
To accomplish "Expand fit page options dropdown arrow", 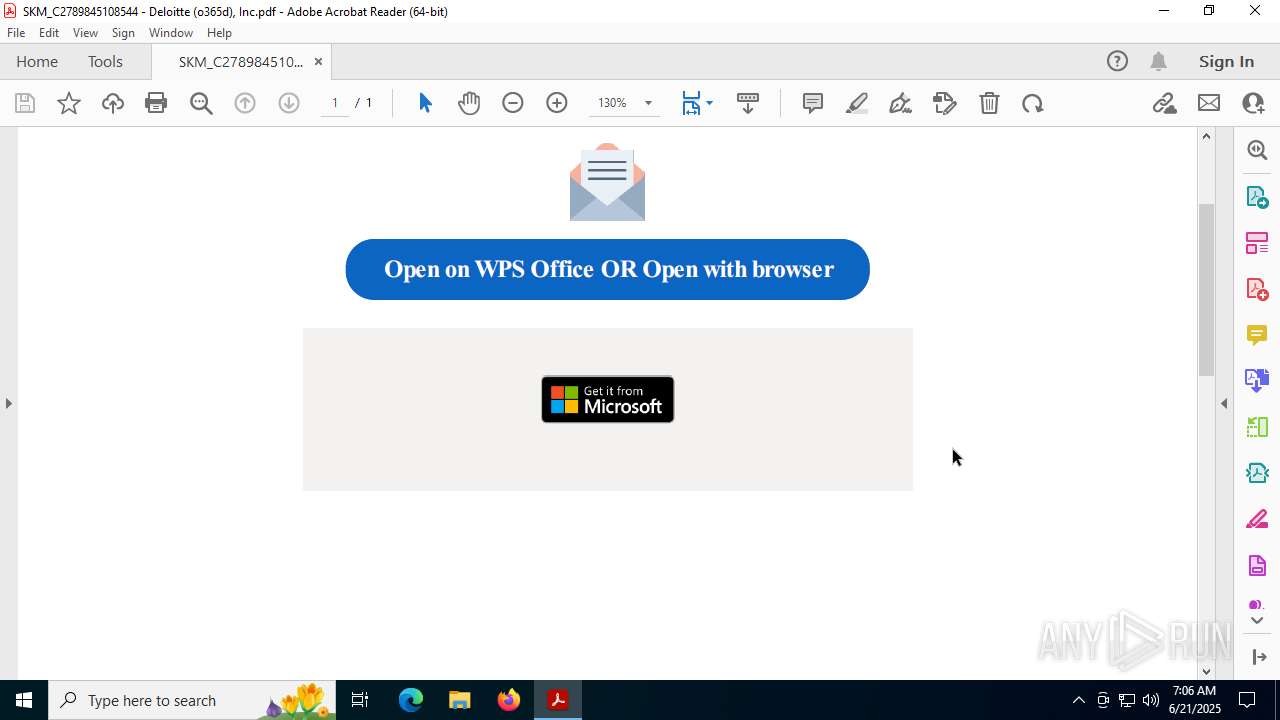I will coord(709,103).
